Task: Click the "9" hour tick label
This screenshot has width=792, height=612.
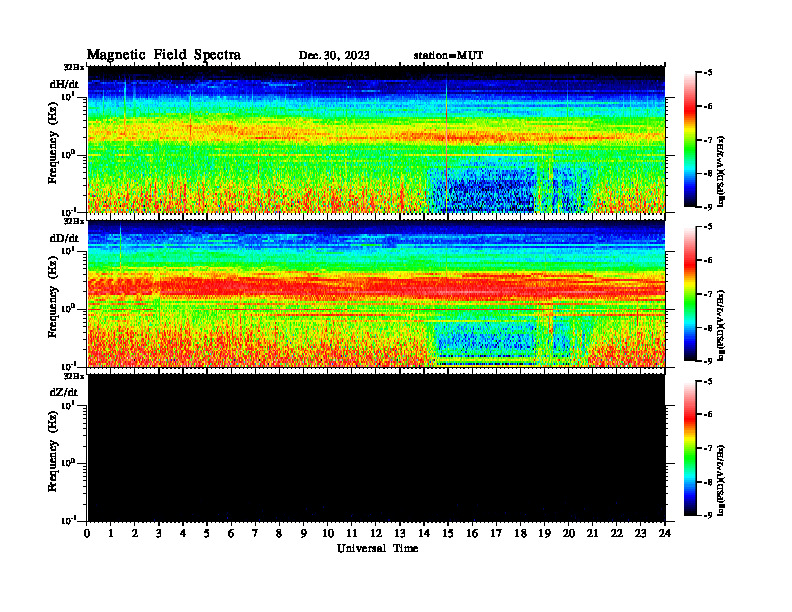Action: (303, 533)
